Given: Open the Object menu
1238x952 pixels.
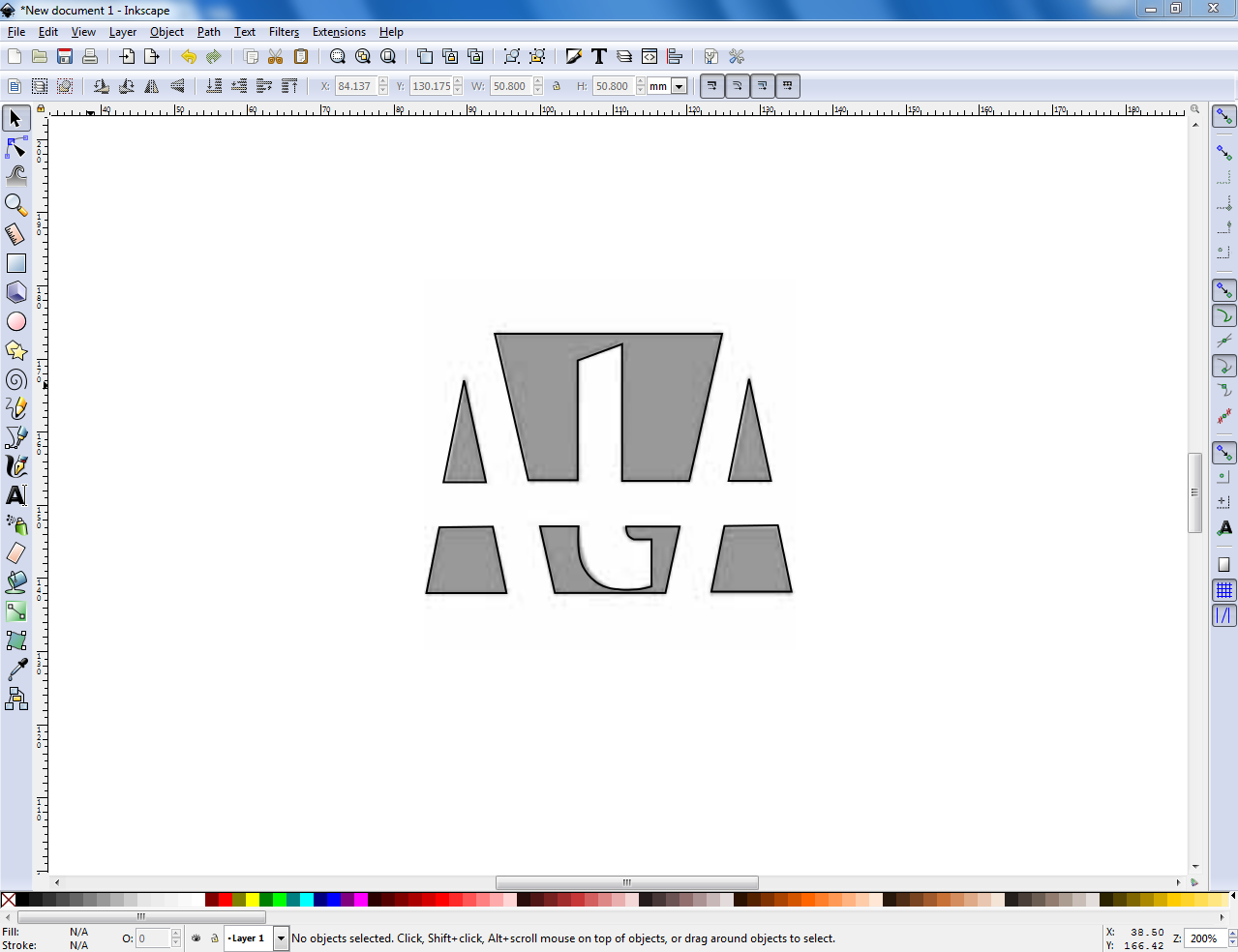Looking at the screenshot, I should (x=166, y=32).
